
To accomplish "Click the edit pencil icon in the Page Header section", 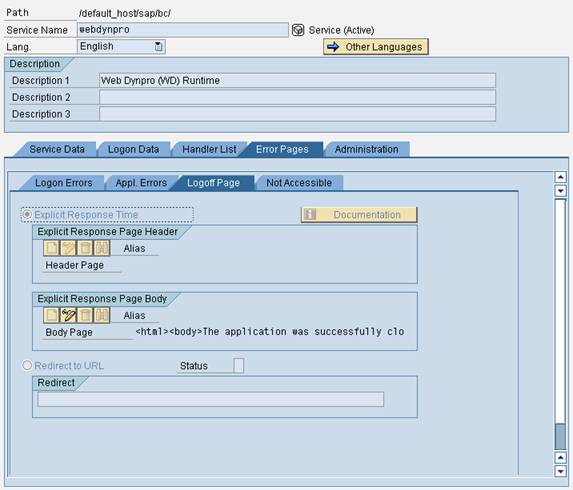I will coord(68,248).
